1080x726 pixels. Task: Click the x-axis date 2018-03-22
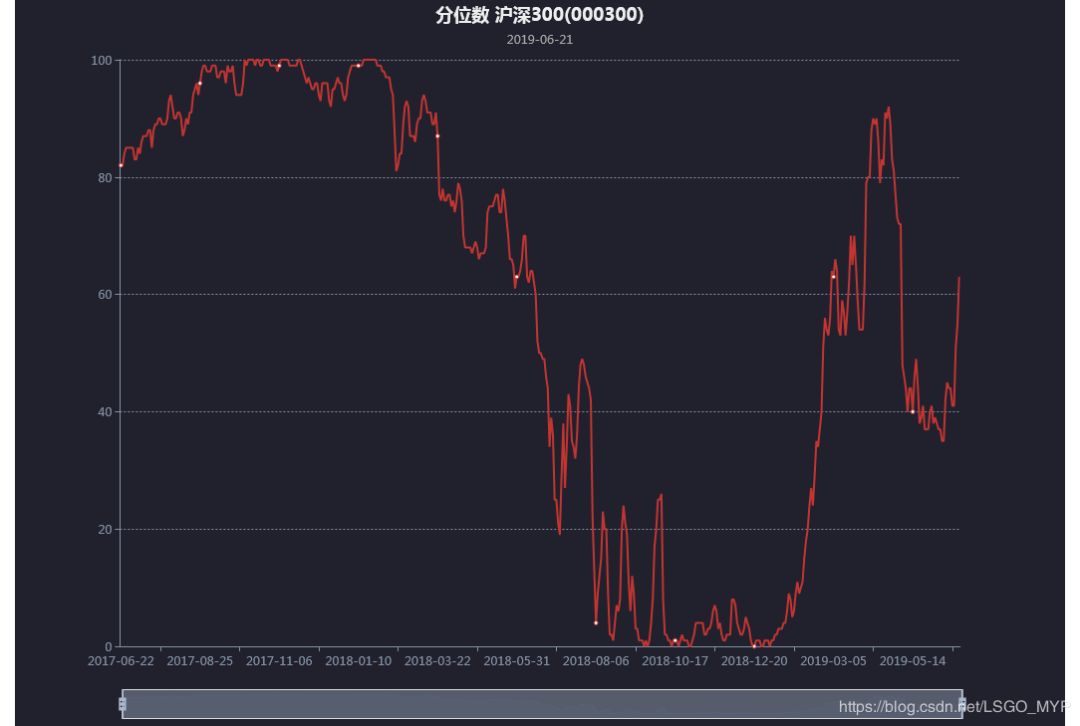(x=437, y=661)
